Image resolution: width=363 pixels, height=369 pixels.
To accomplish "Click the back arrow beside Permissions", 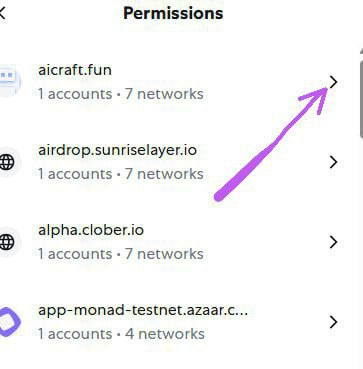I will click(2, 14).
